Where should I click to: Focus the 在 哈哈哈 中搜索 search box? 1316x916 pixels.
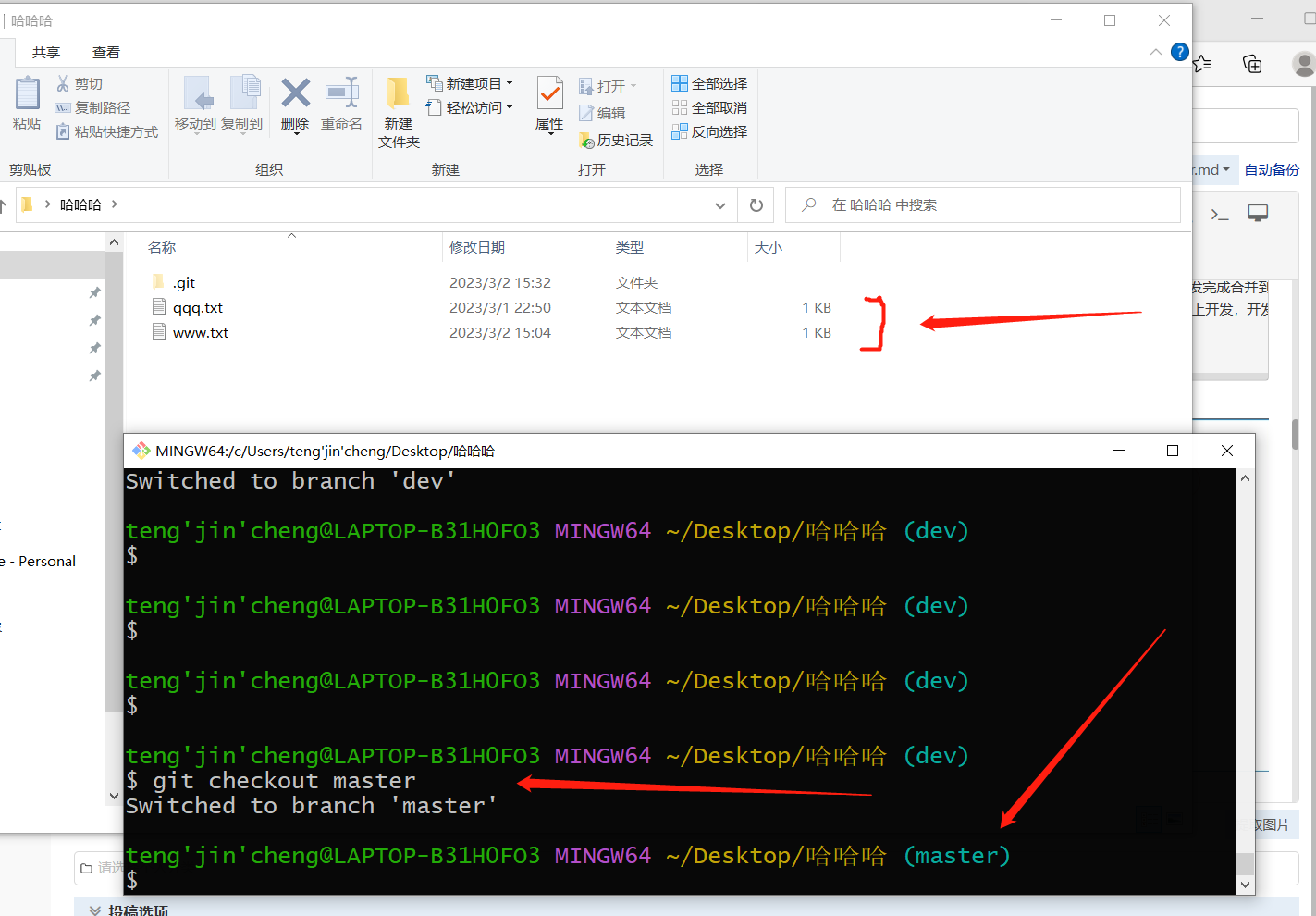(983, 204)
